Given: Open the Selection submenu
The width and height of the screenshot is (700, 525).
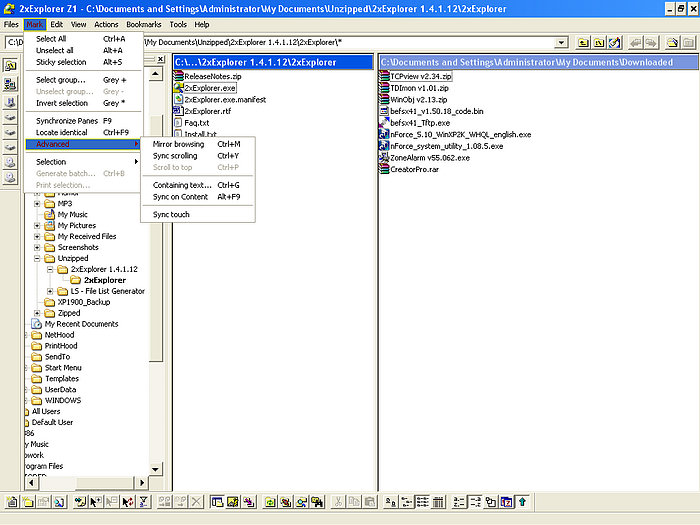Looking at the screenshot, I should [83, 162].
